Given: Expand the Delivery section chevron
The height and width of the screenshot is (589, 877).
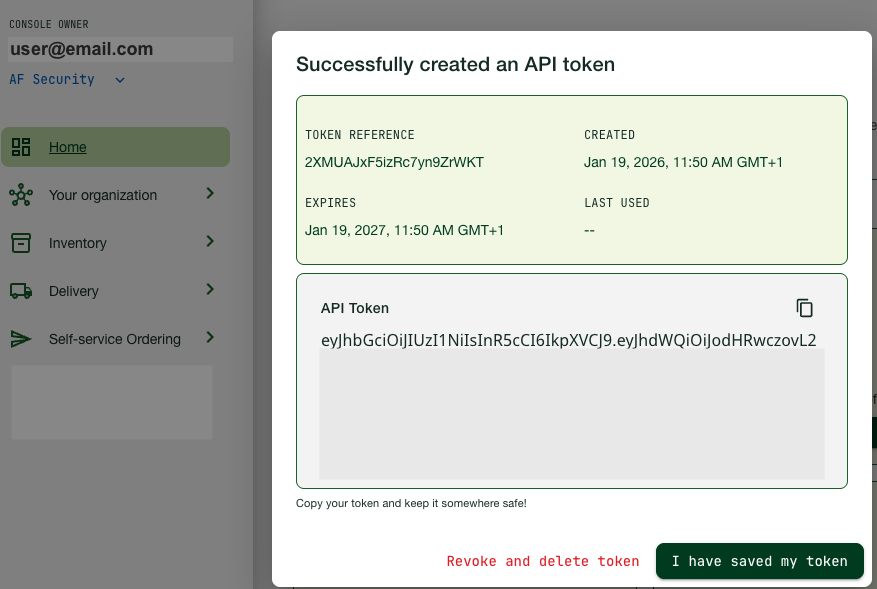Looking at the screenshot, I should coord(210,290).
